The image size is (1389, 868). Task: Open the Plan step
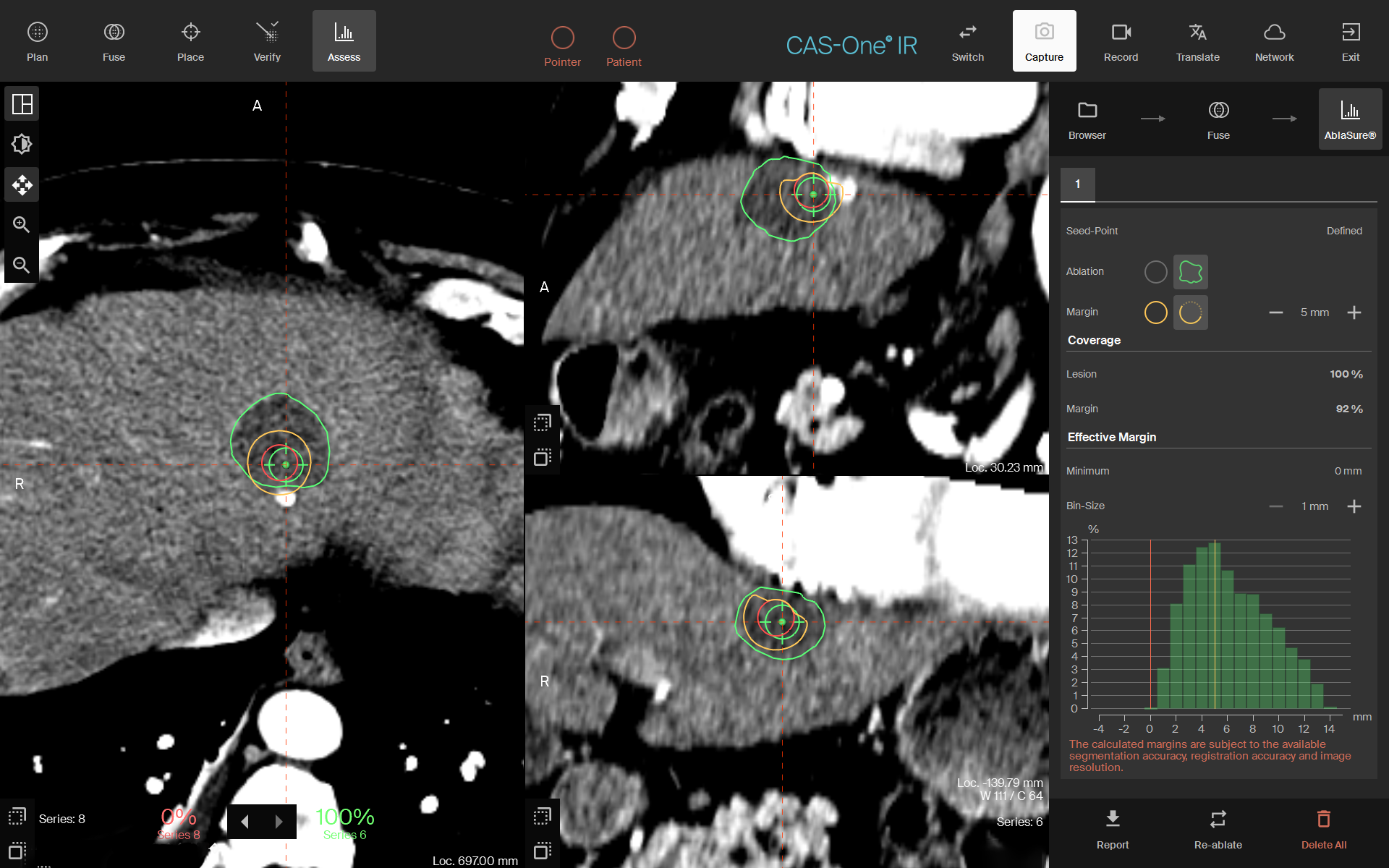tap(38, 41)
